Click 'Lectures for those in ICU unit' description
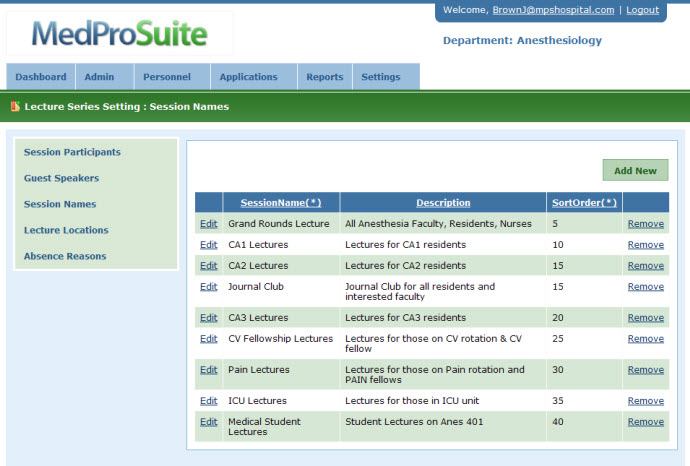The width and height of the screenshot is (690, 466). (x=412, y=401)
